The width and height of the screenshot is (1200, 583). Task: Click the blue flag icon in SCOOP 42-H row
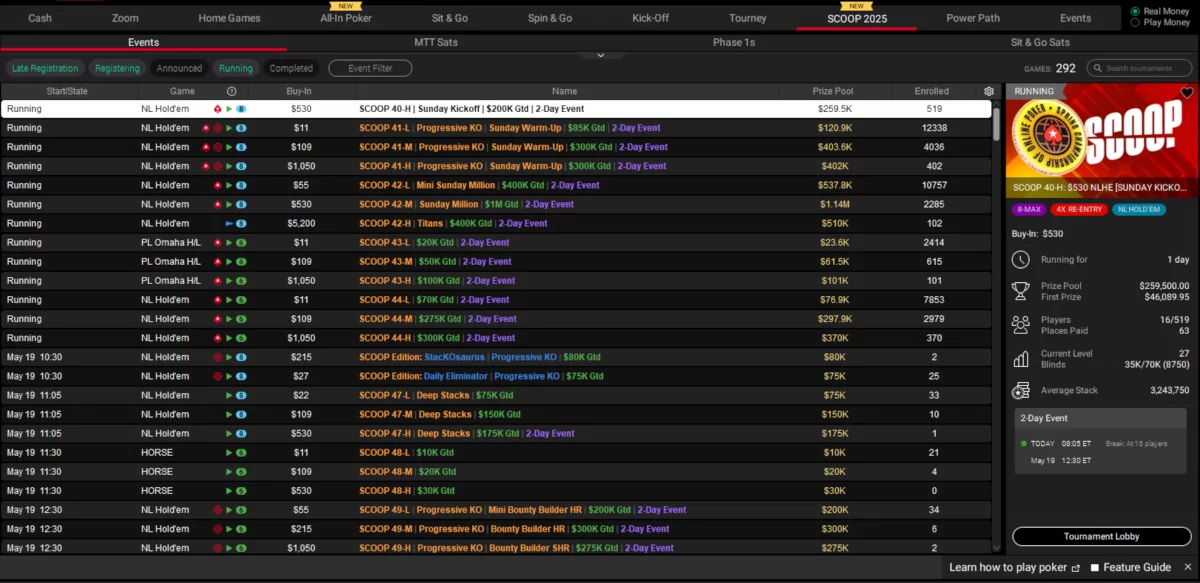point(229,224)
